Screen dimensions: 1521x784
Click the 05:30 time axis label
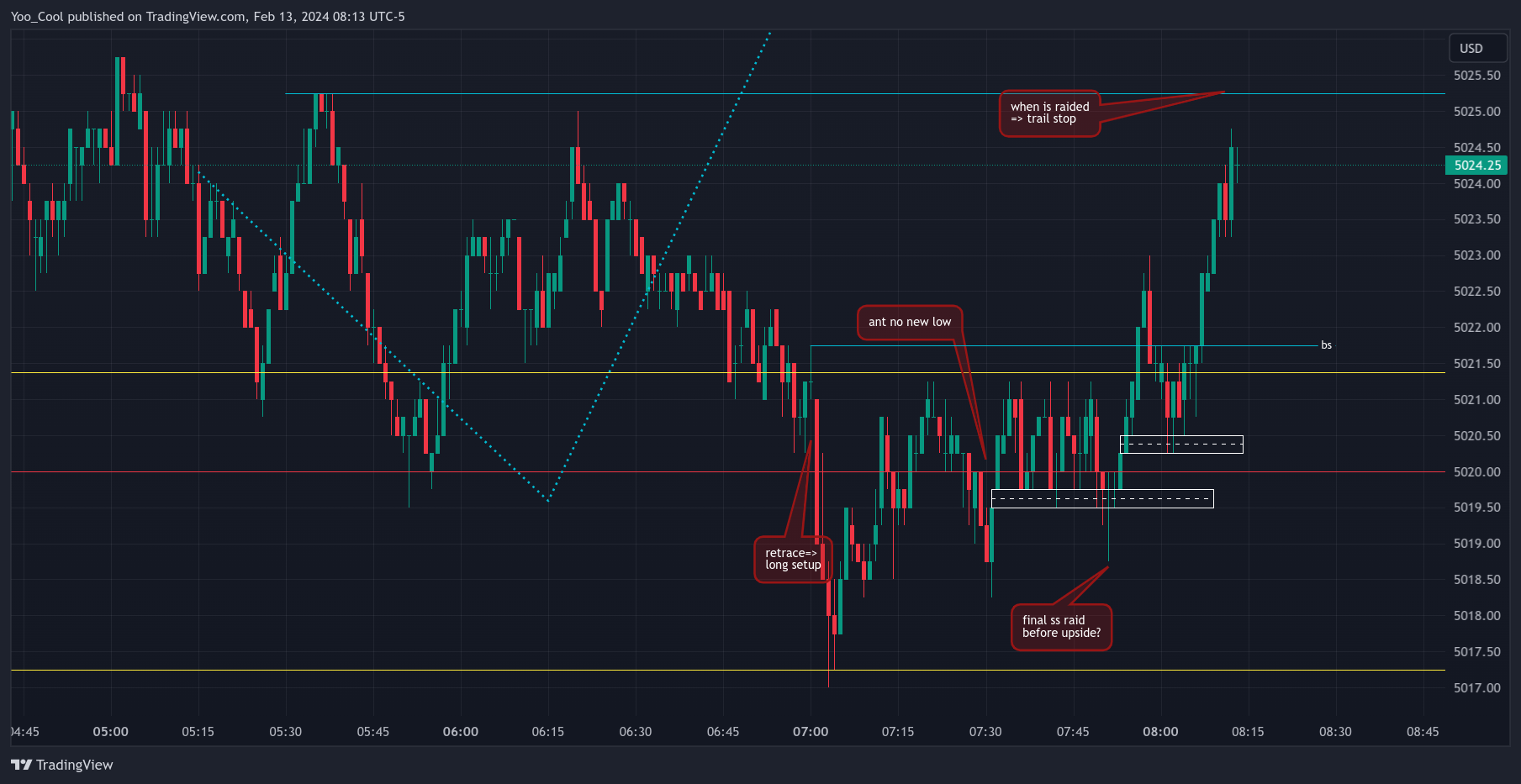(x=286, y=732)
